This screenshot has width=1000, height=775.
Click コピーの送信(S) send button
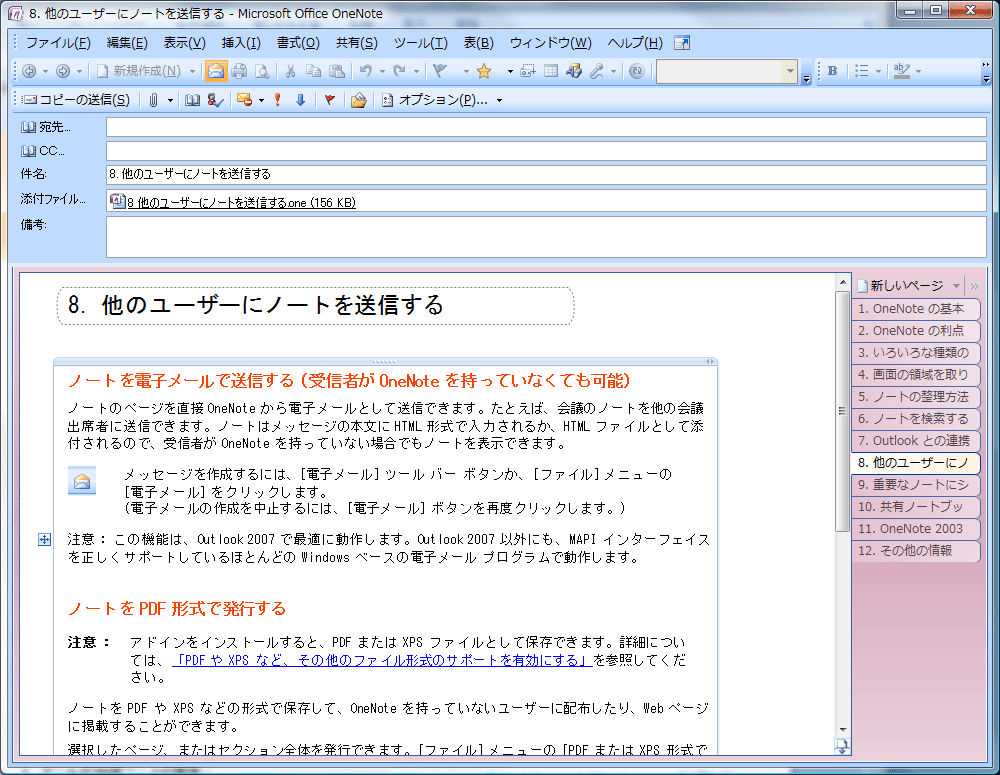click(76, 100)
